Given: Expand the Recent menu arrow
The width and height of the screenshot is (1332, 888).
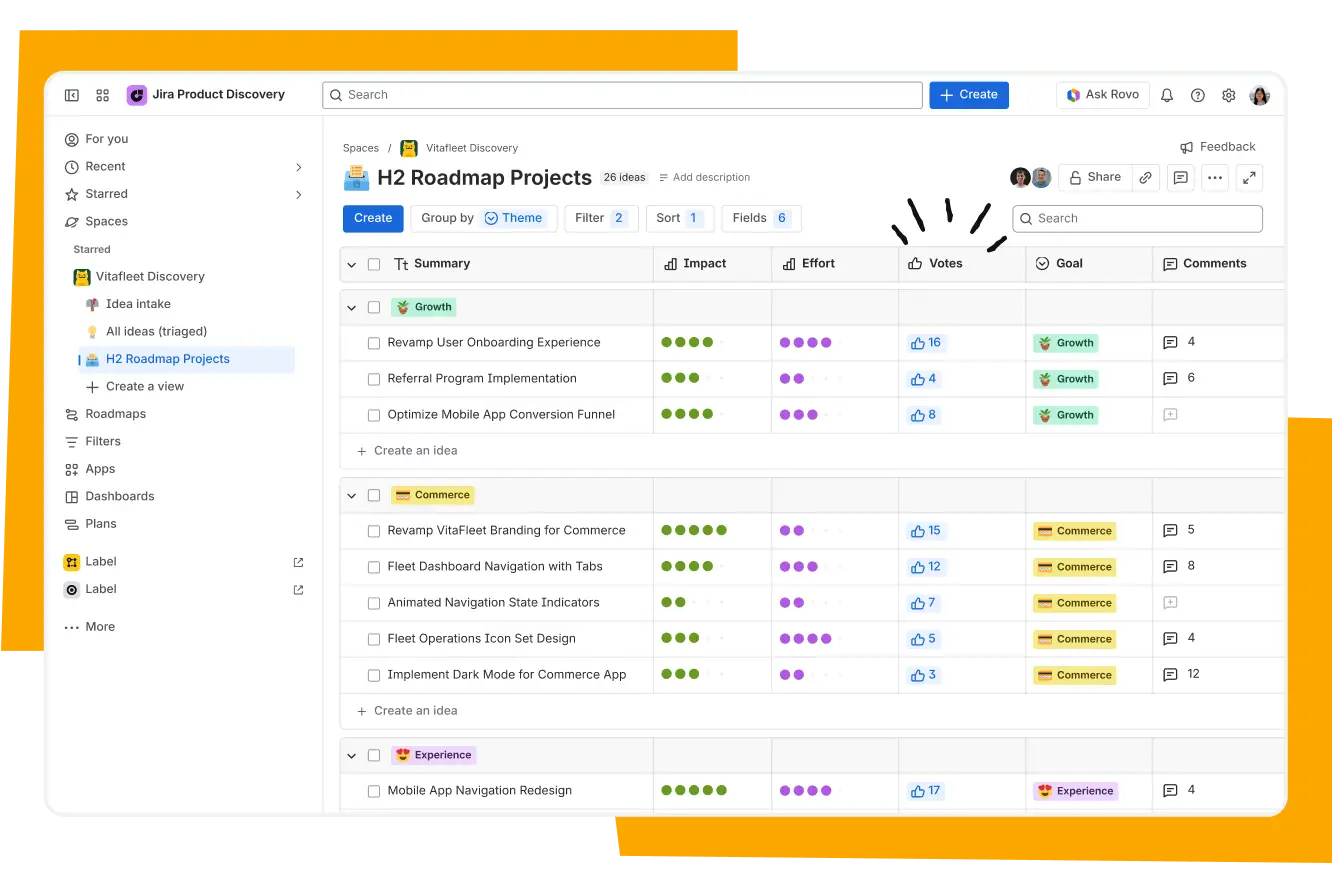Looking at the screenshot, I should click(298, 167).
